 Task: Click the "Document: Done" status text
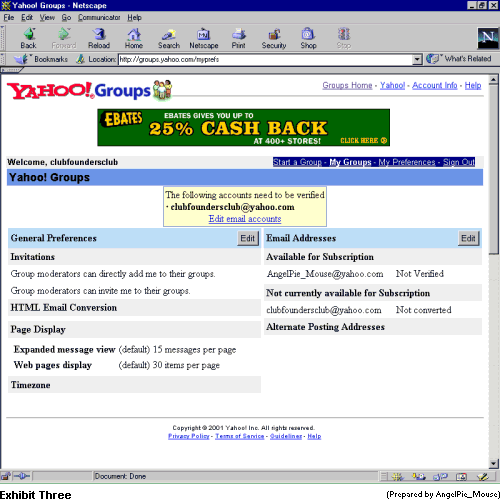120,476
